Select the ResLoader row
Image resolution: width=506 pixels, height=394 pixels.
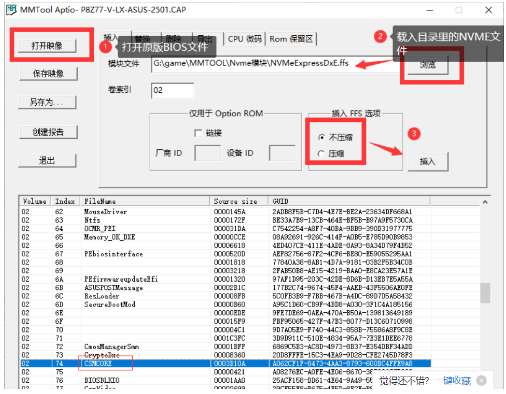(x=225, y=296)
